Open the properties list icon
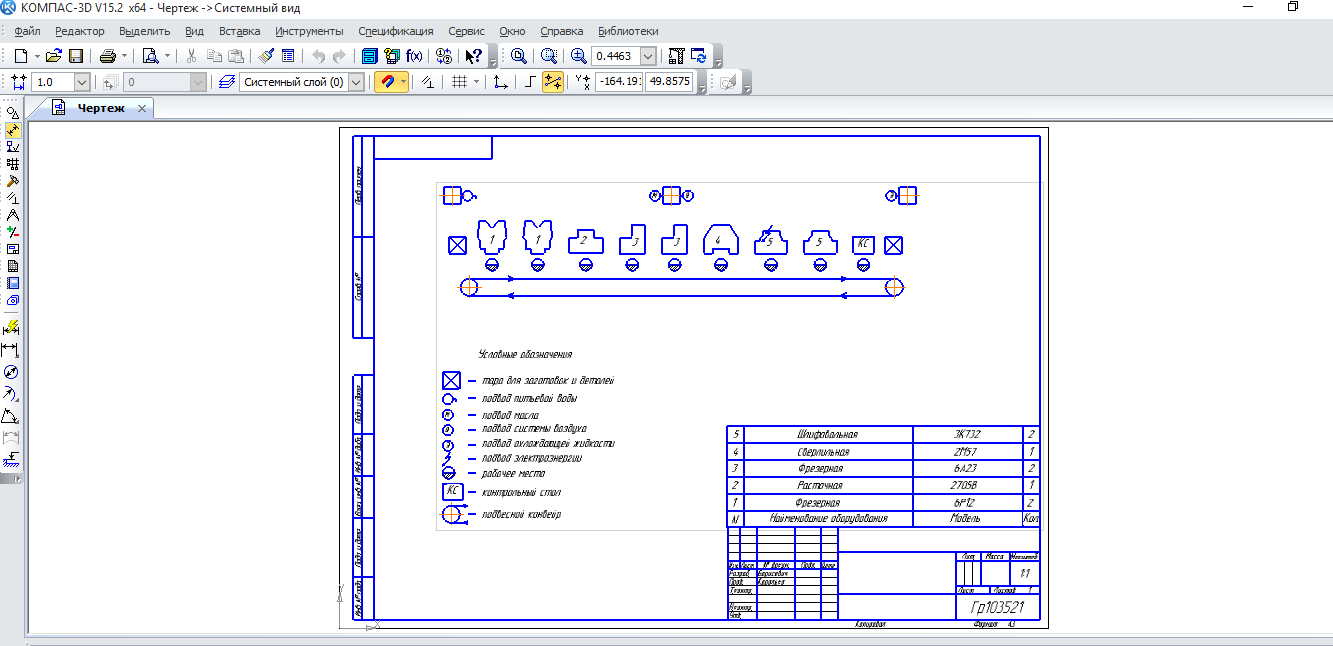 [288, 56]
